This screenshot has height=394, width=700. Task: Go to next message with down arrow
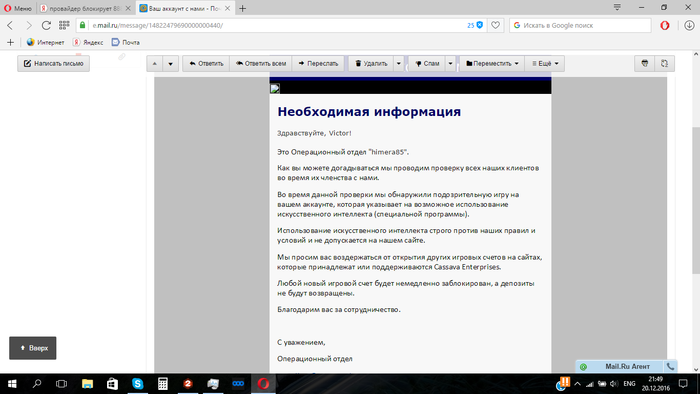pos(171,63)
